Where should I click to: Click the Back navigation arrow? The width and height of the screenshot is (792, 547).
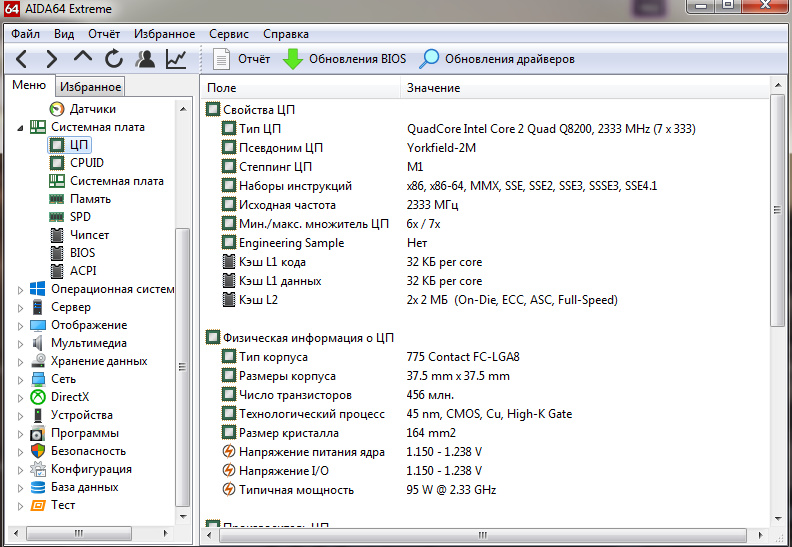21,60
